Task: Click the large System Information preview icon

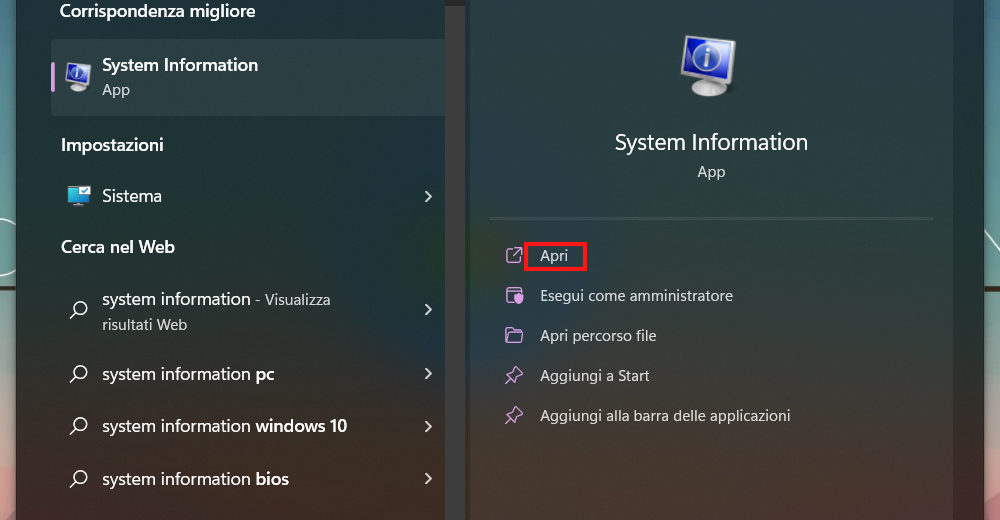Action: pos(710,66)
